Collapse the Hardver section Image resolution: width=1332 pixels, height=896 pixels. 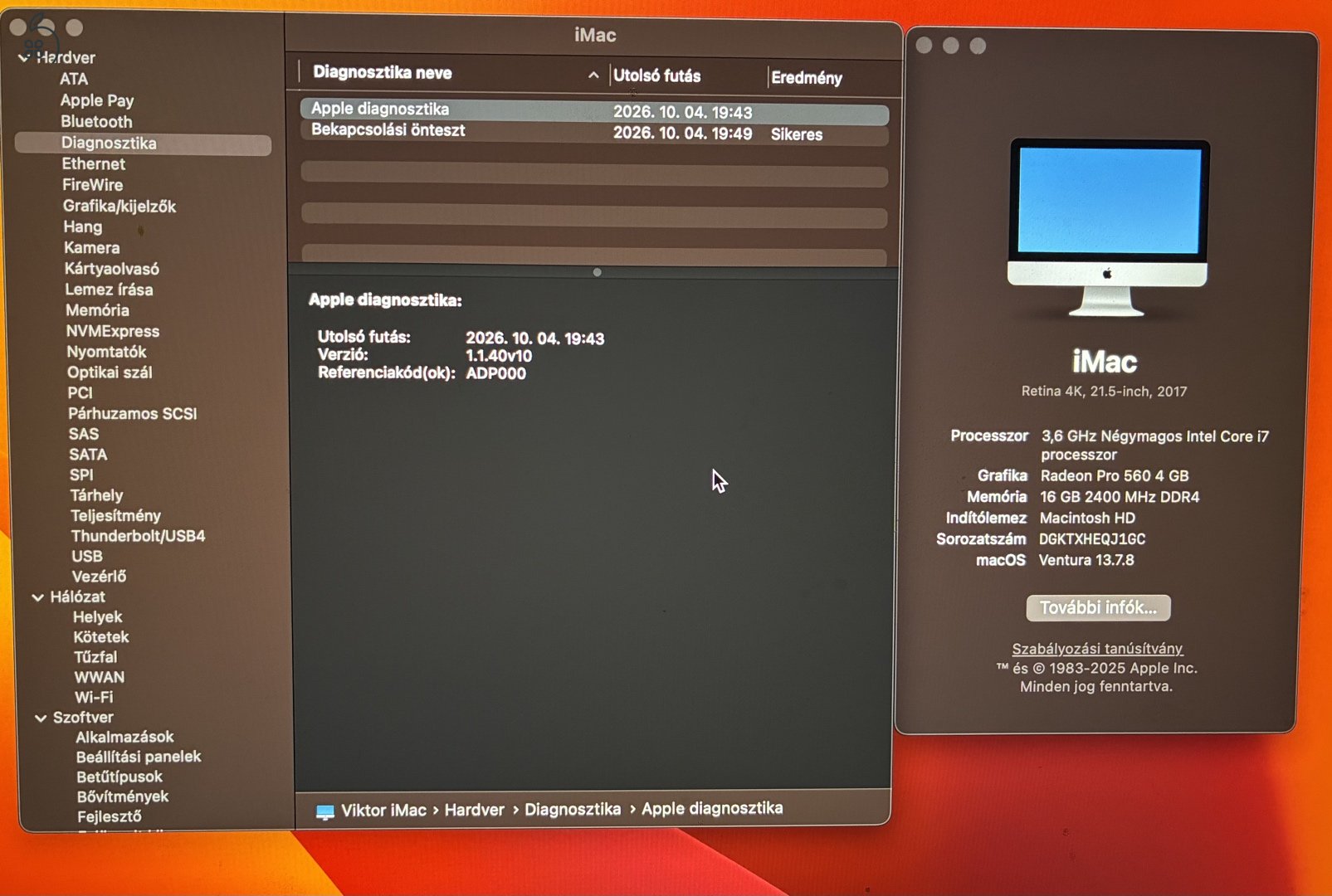click(x=23, y=58)
